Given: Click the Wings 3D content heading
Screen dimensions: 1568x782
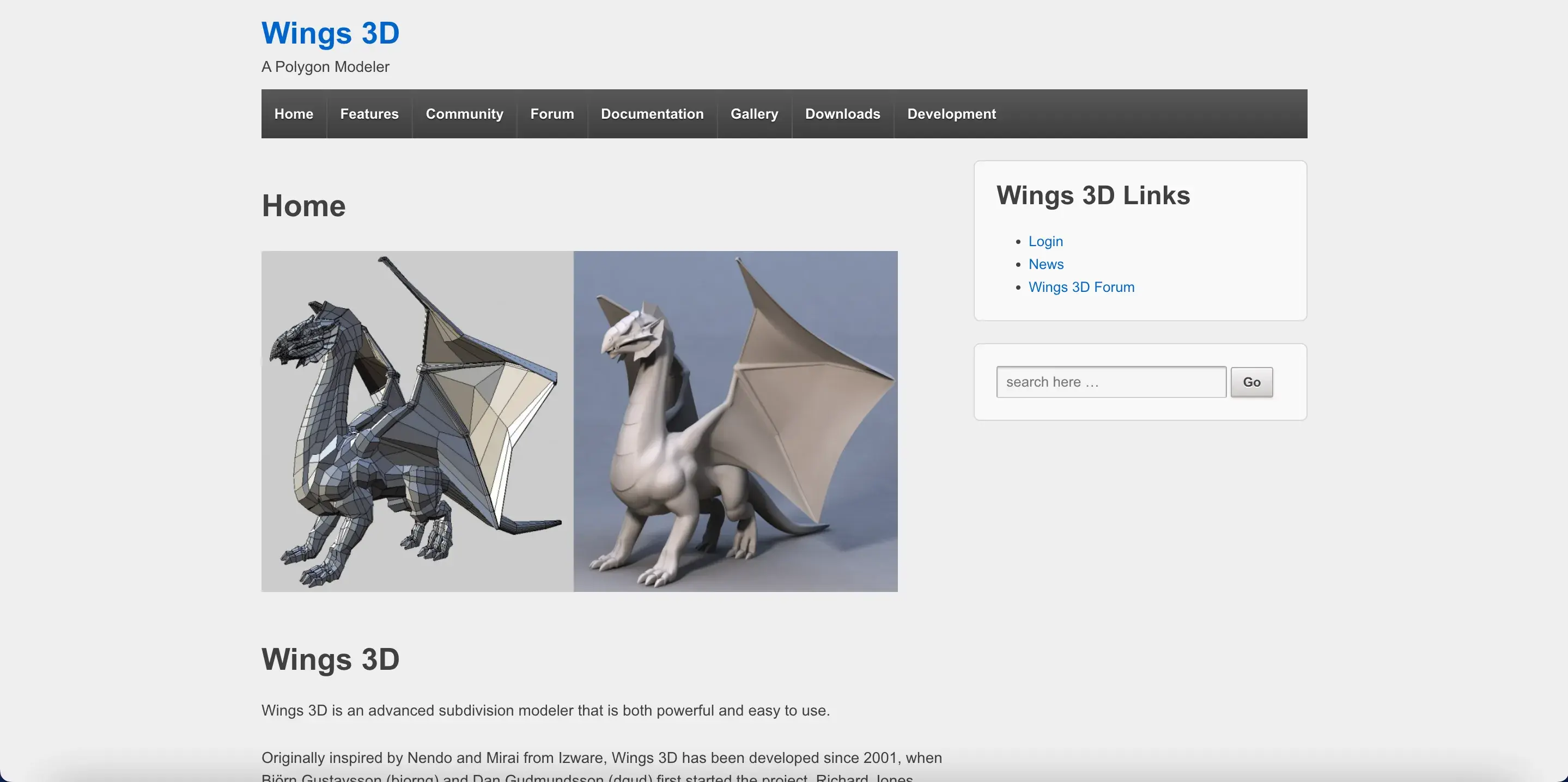Looking at the screenshot, I should tap(331, 659).
